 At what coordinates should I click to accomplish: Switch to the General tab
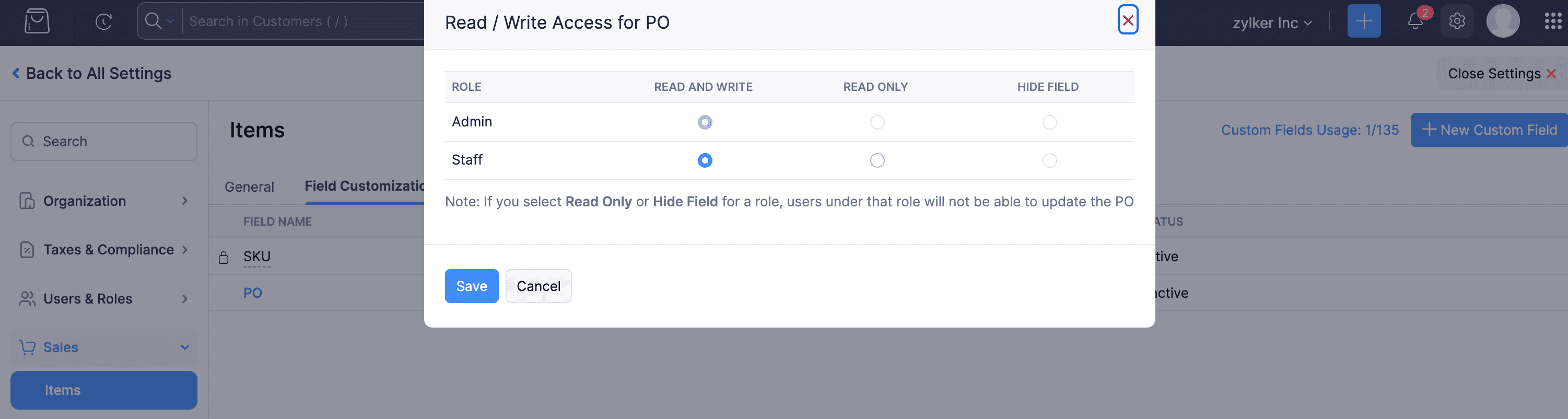click(x=249, y=187)
